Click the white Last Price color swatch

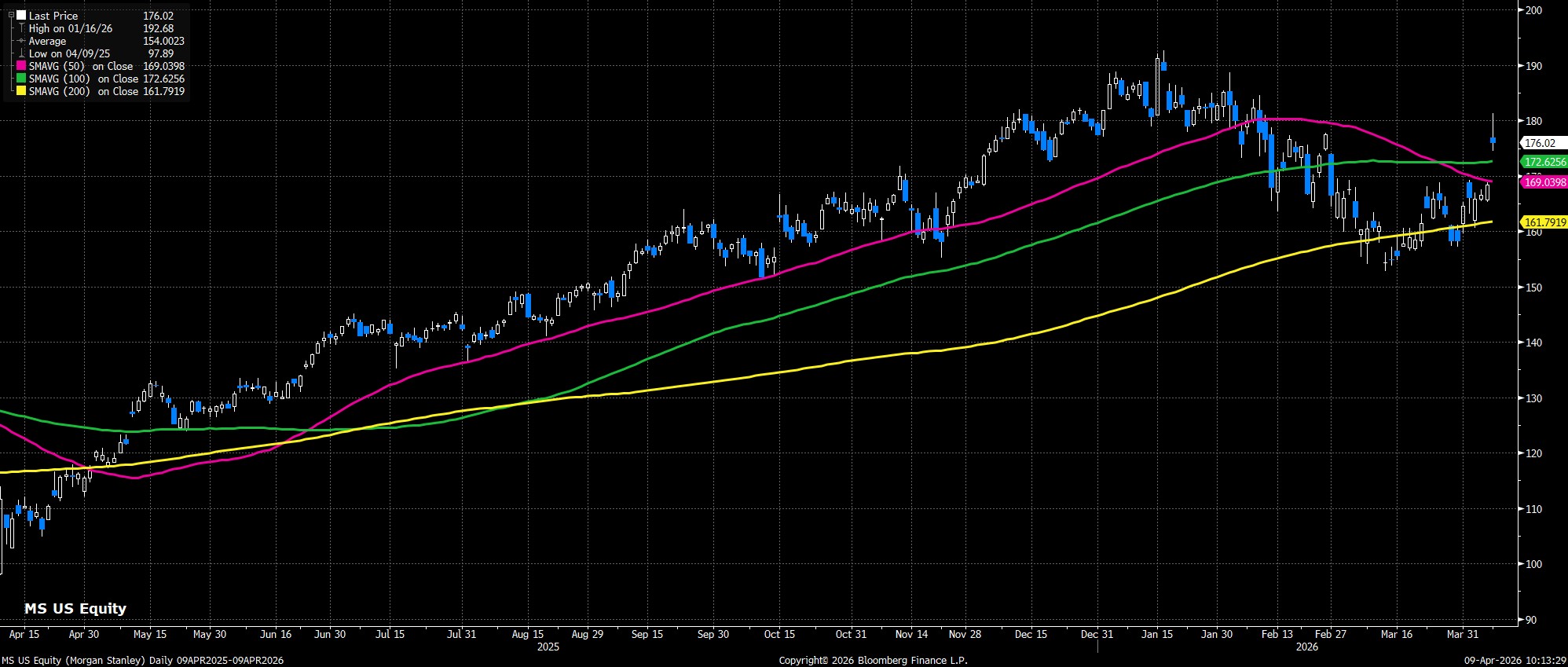pos(21,16)
